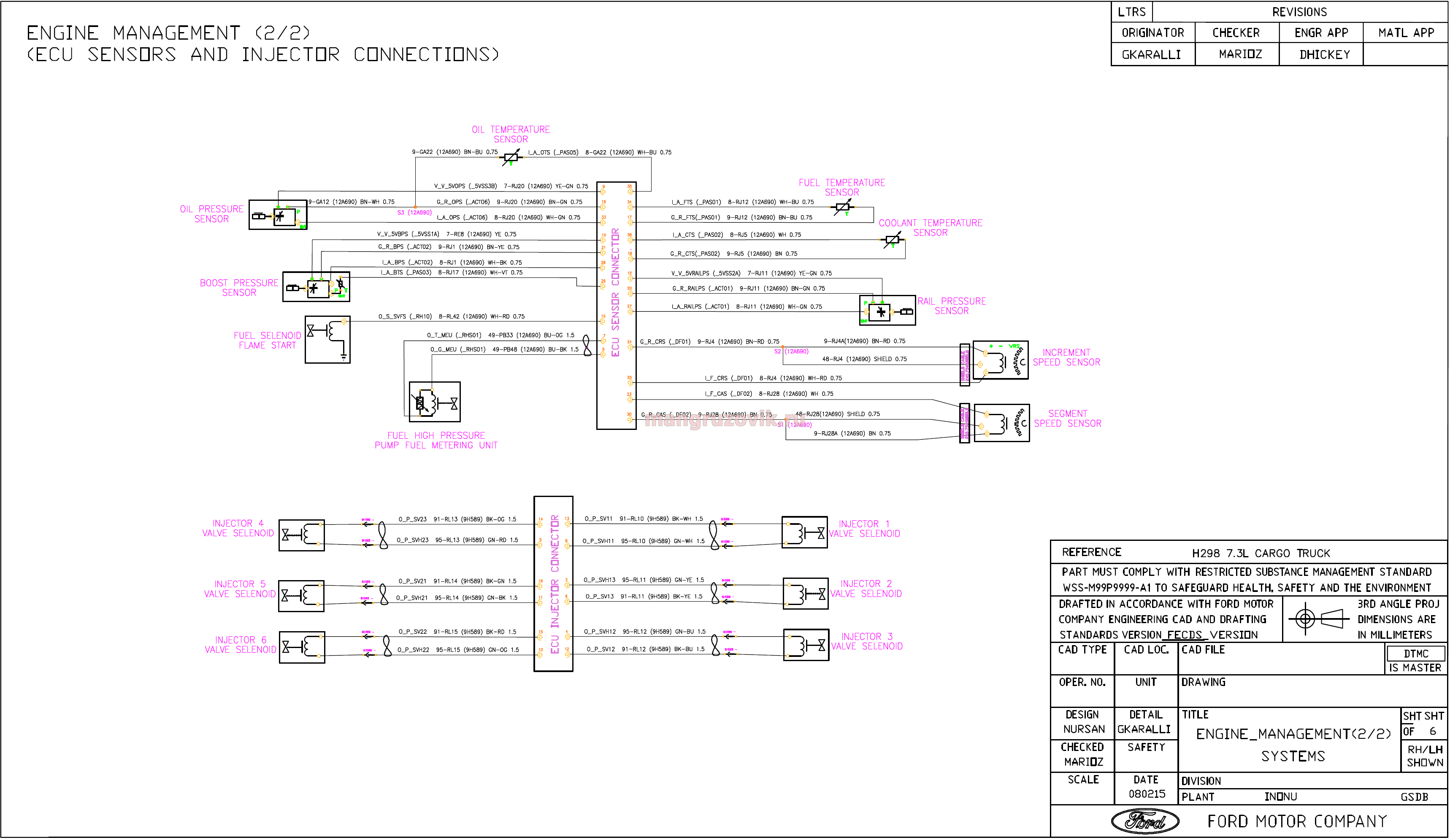Click the ENGINE MANAGEMENT (2/2) drawing title
The height and width of the screenshot is (840, 1450).
click(x=168, y=33)
